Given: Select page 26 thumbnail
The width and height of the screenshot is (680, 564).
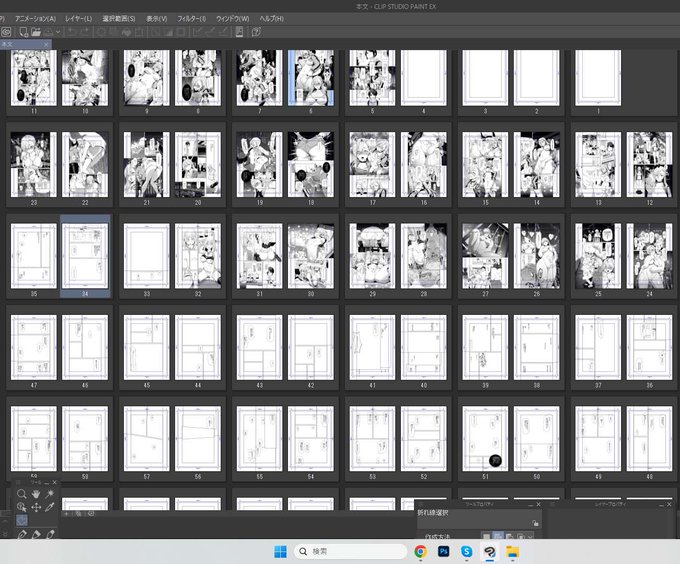Looking at the screenshot, I should pos(536,256).
